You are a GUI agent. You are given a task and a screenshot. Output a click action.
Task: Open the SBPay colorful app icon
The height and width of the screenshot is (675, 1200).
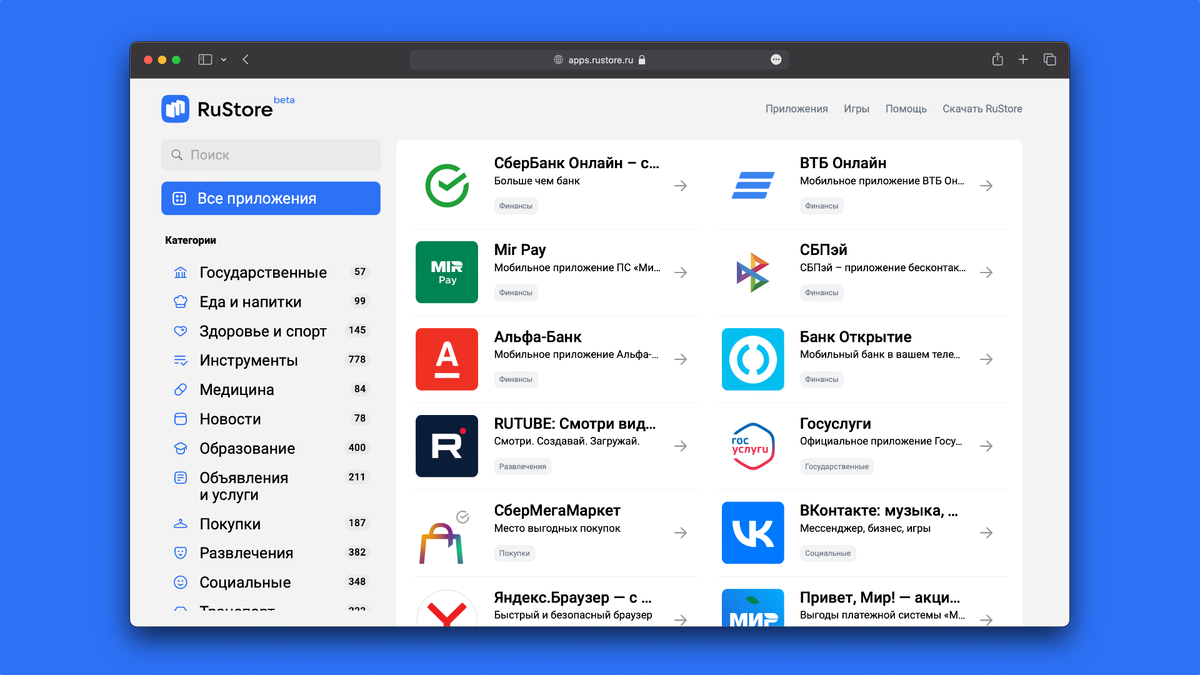pyautogui.click(x=753, y=272)
